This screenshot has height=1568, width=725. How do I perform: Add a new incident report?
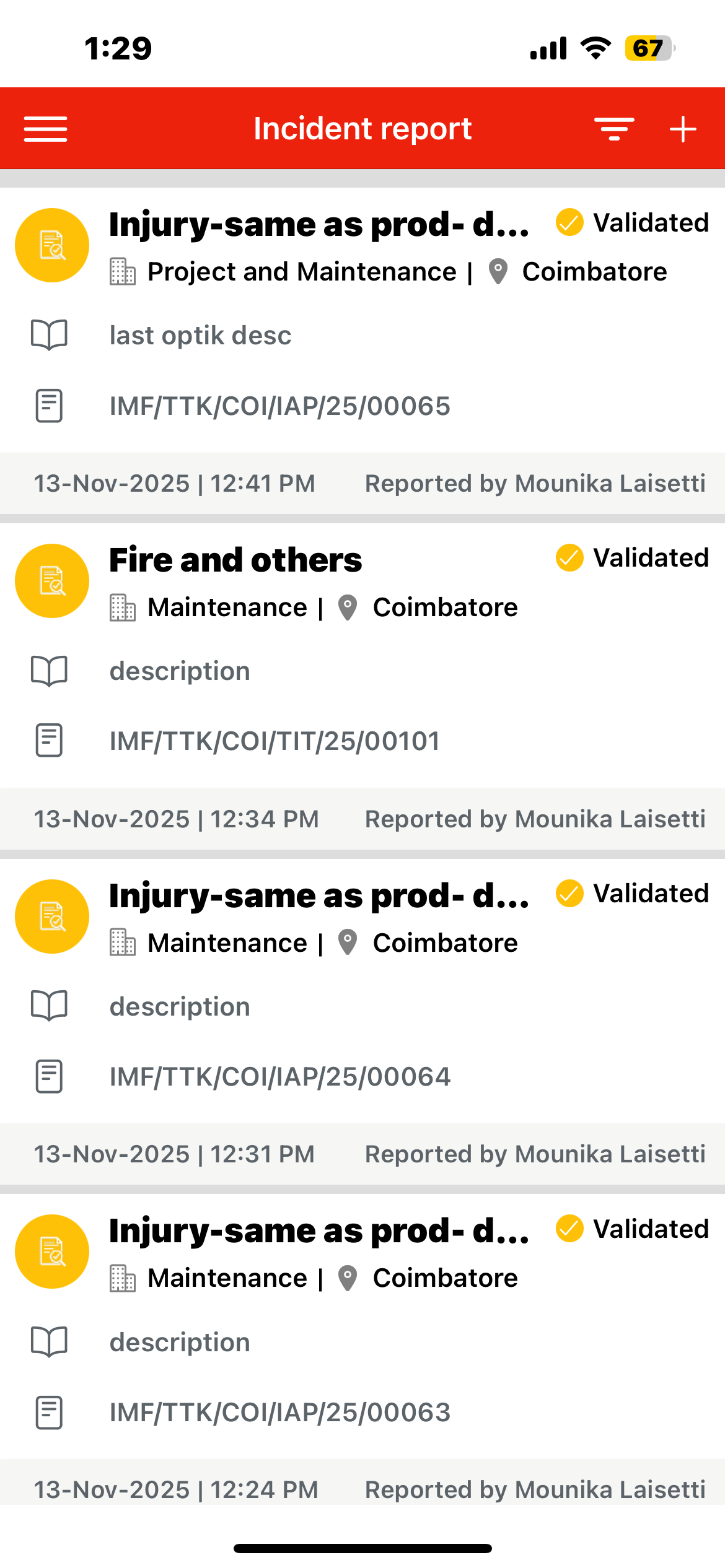tap(683, 129)
